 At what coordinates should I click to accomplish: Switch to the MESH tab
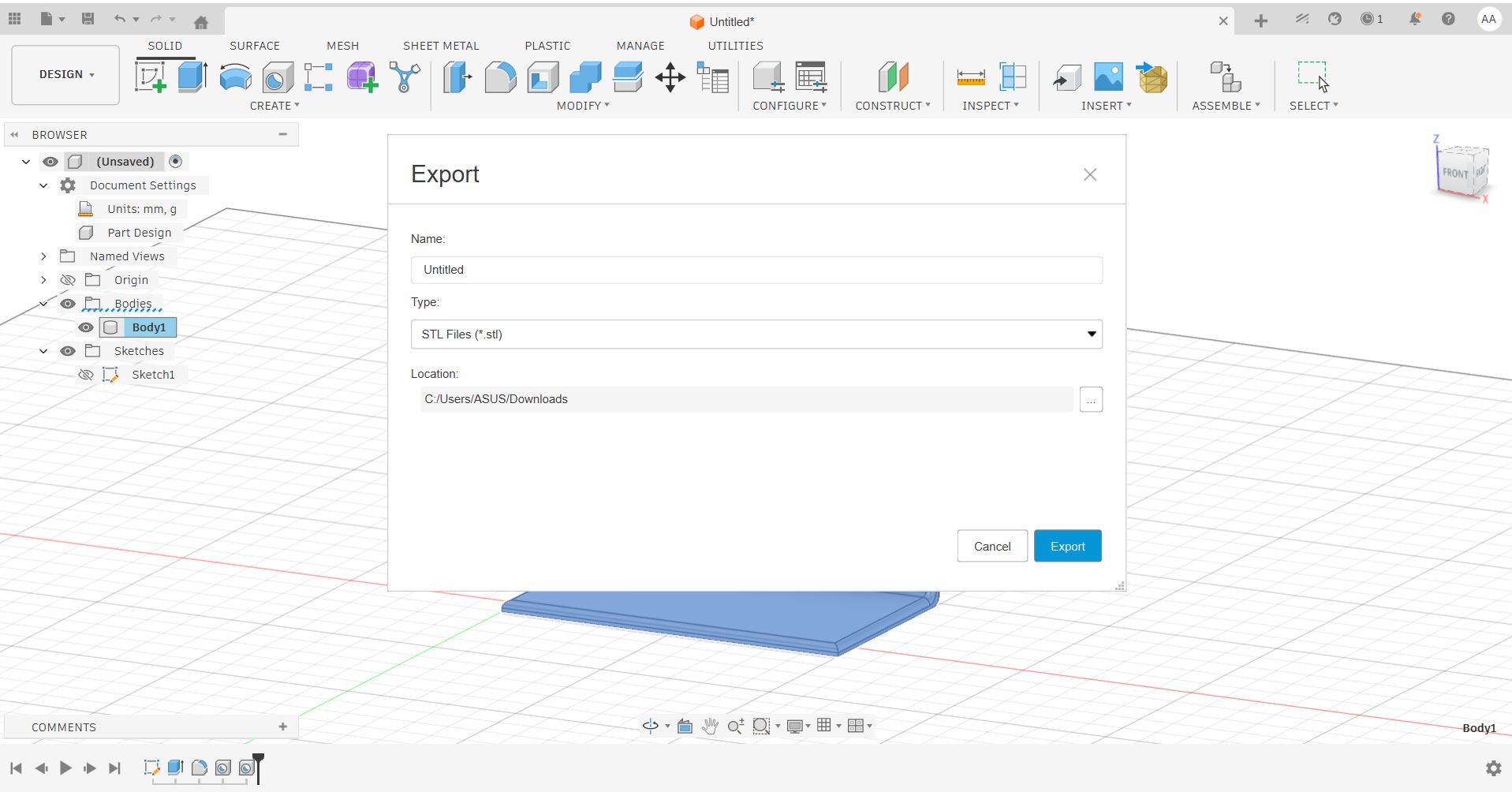coord(343,46)
